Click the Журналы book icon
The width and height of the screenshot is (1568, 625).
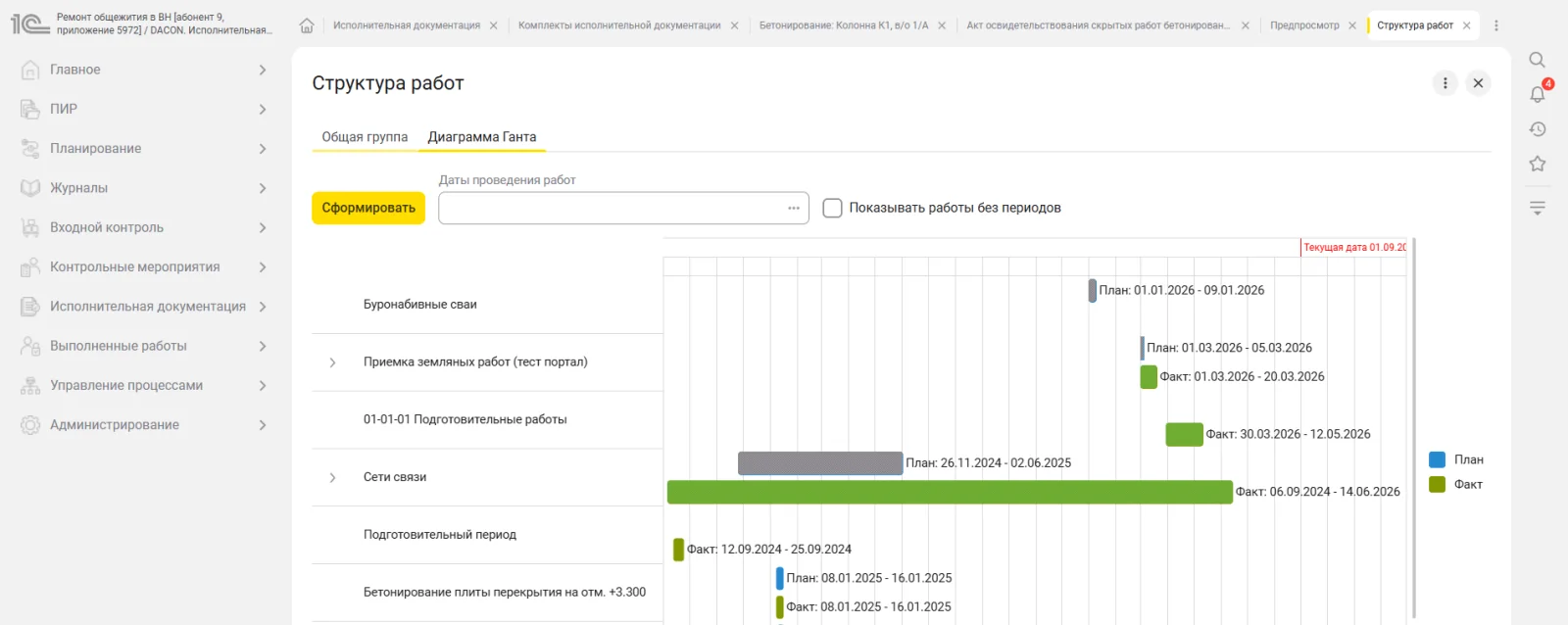(x=30, y=188)
